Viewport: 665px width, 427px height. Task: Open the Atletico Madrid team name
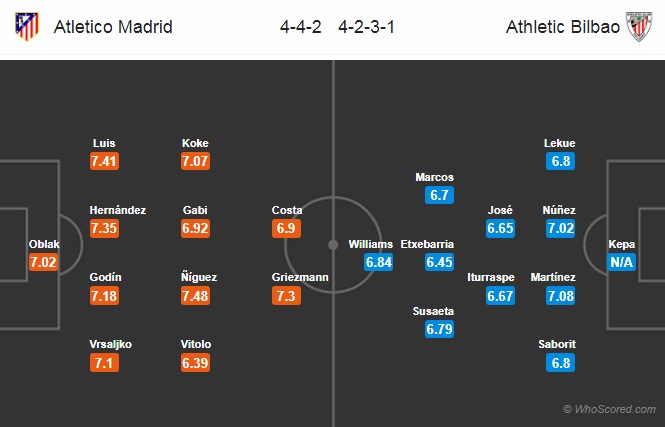113,27
